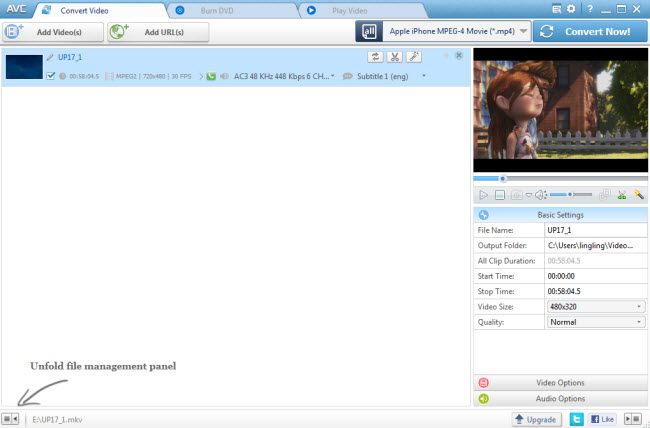Click the UP17_1 file title text

click(x=70, y=57)
